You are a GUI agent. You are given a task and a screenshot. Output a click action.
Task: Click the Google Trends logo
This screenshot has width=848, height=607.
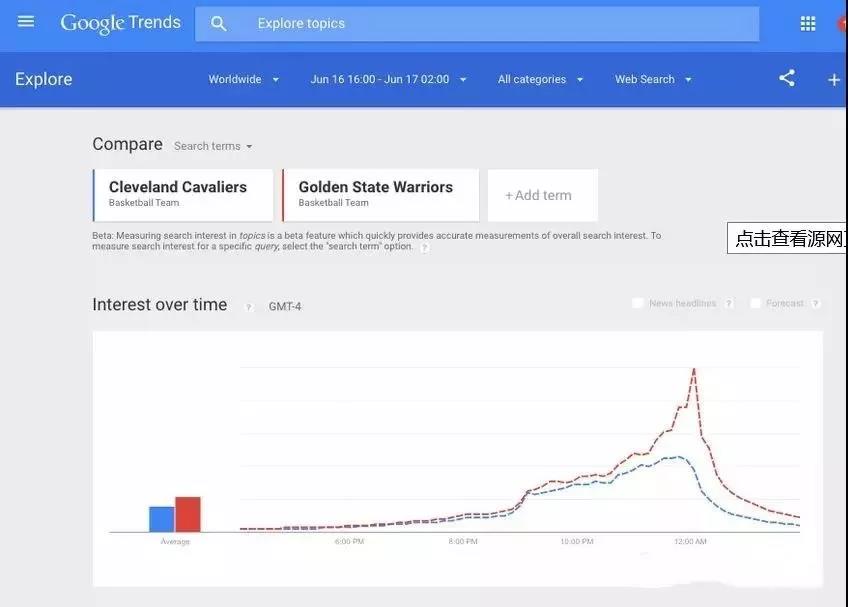point(120,23)
